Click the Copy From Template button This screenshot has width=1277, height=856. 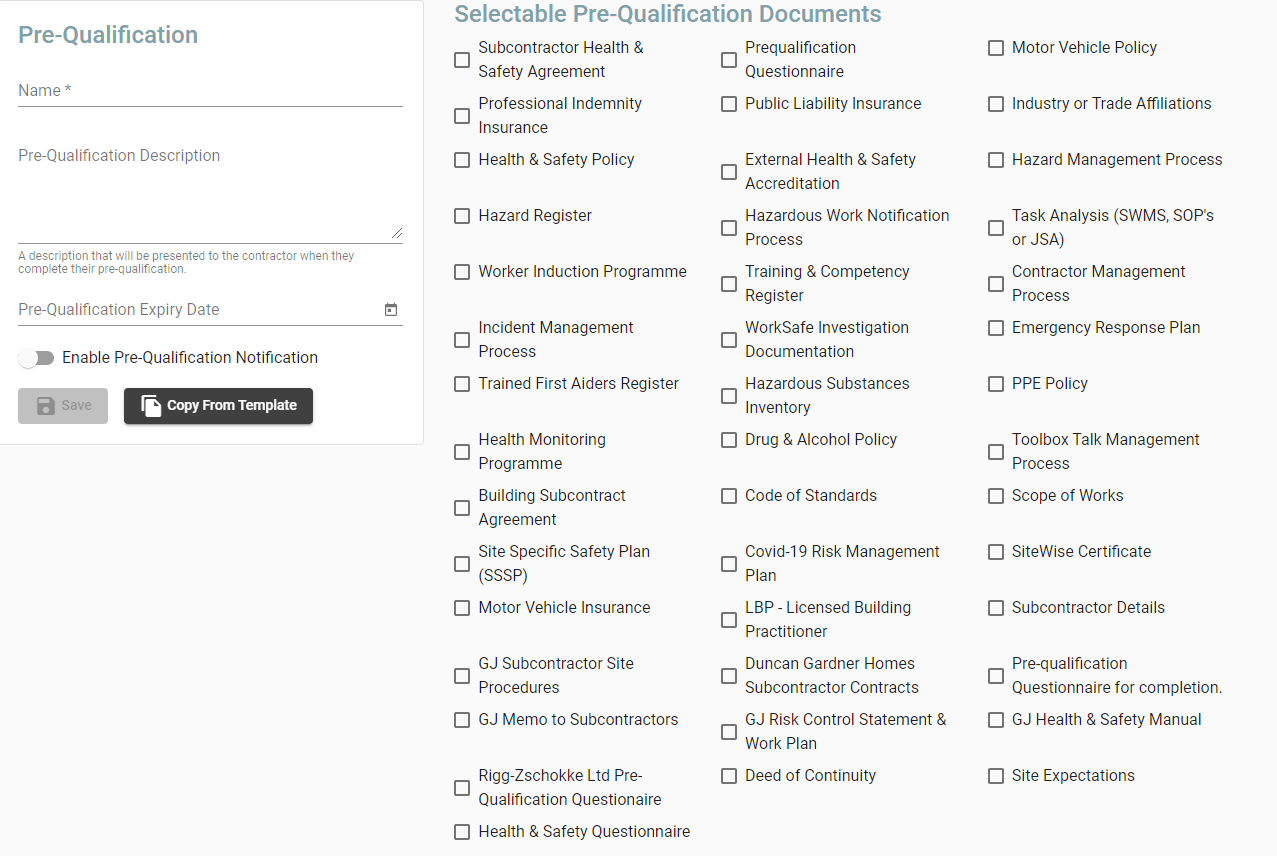tap(218, 405)
